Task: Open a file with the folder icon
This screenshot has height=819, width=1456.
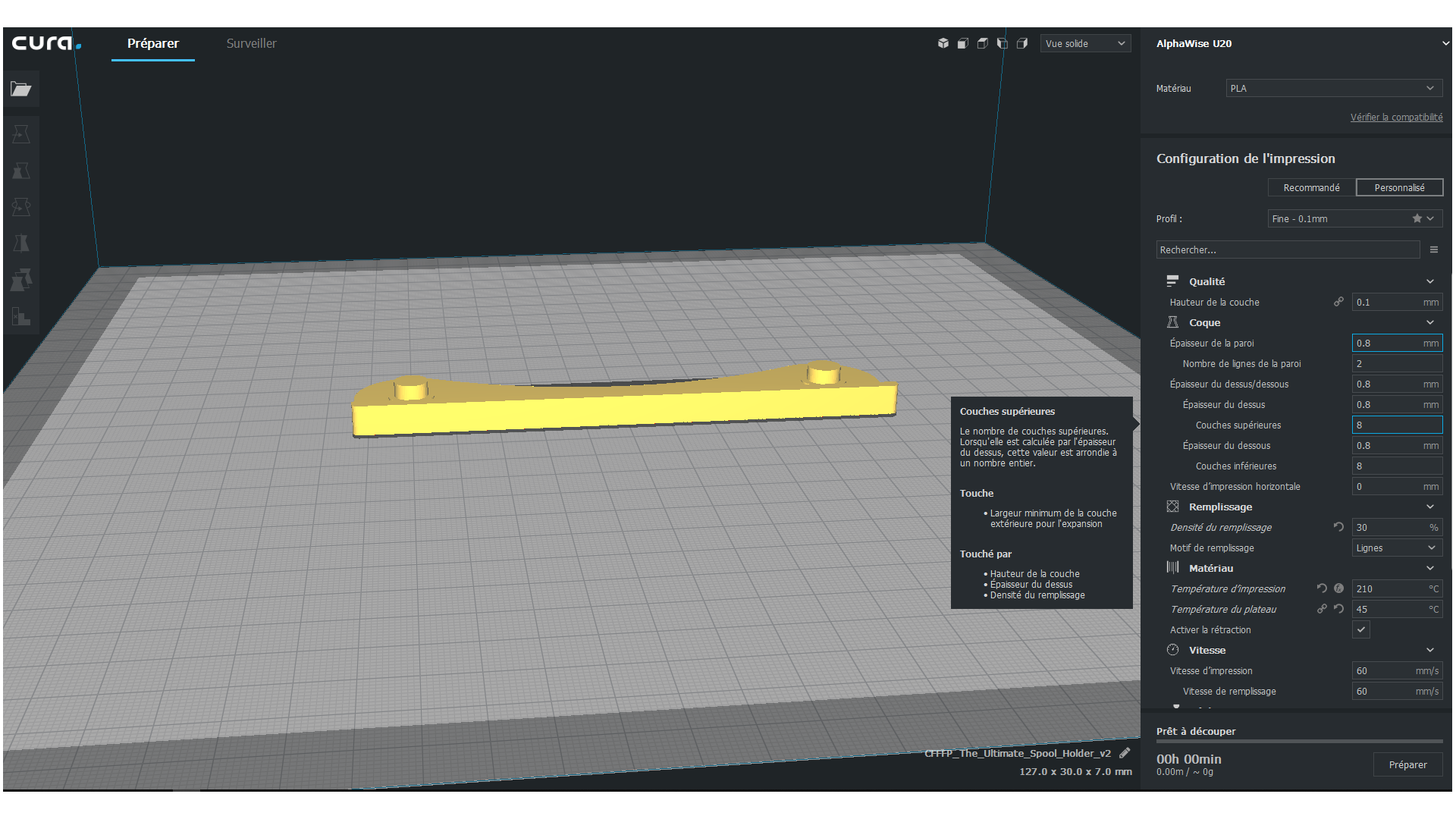Action: (x=21, y=89)
